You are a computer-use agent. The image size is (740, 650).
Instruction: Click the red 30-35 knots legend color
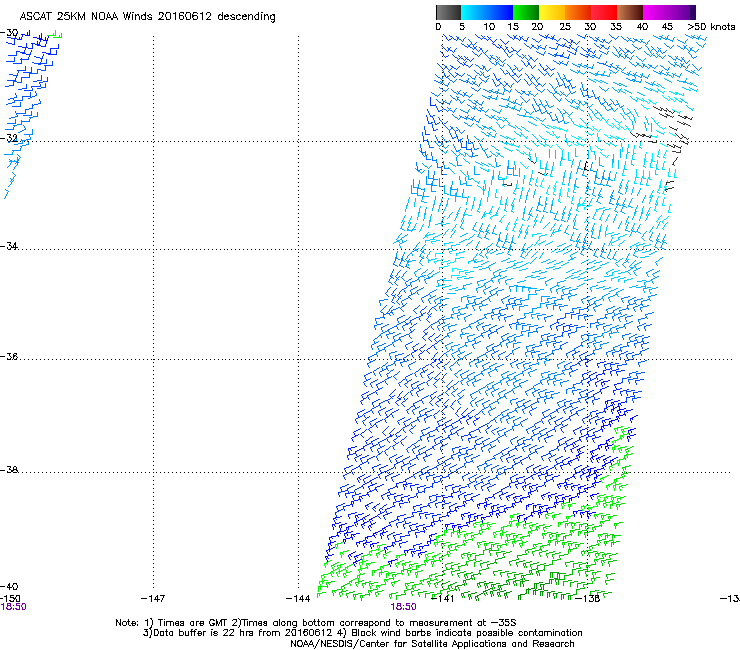coord(604,12)
